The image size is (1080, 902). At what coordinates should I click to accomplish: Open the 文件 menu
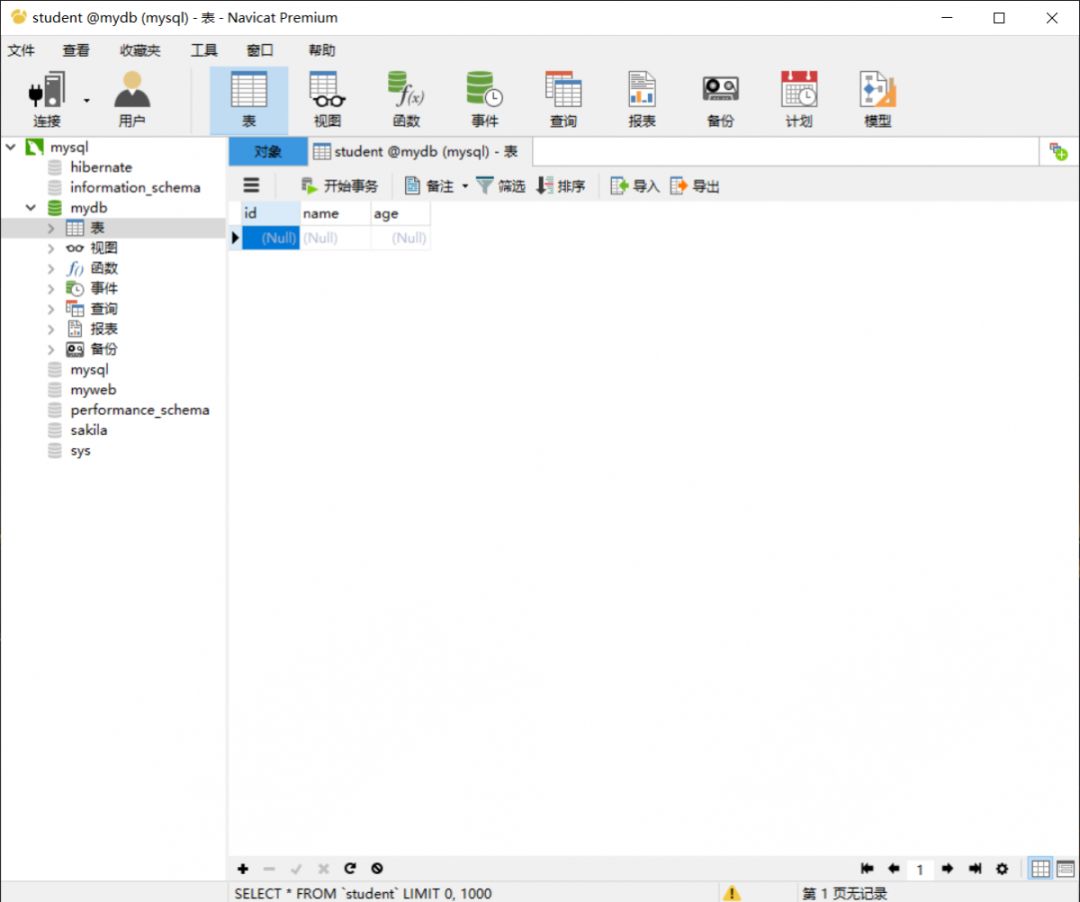[21, 50]
